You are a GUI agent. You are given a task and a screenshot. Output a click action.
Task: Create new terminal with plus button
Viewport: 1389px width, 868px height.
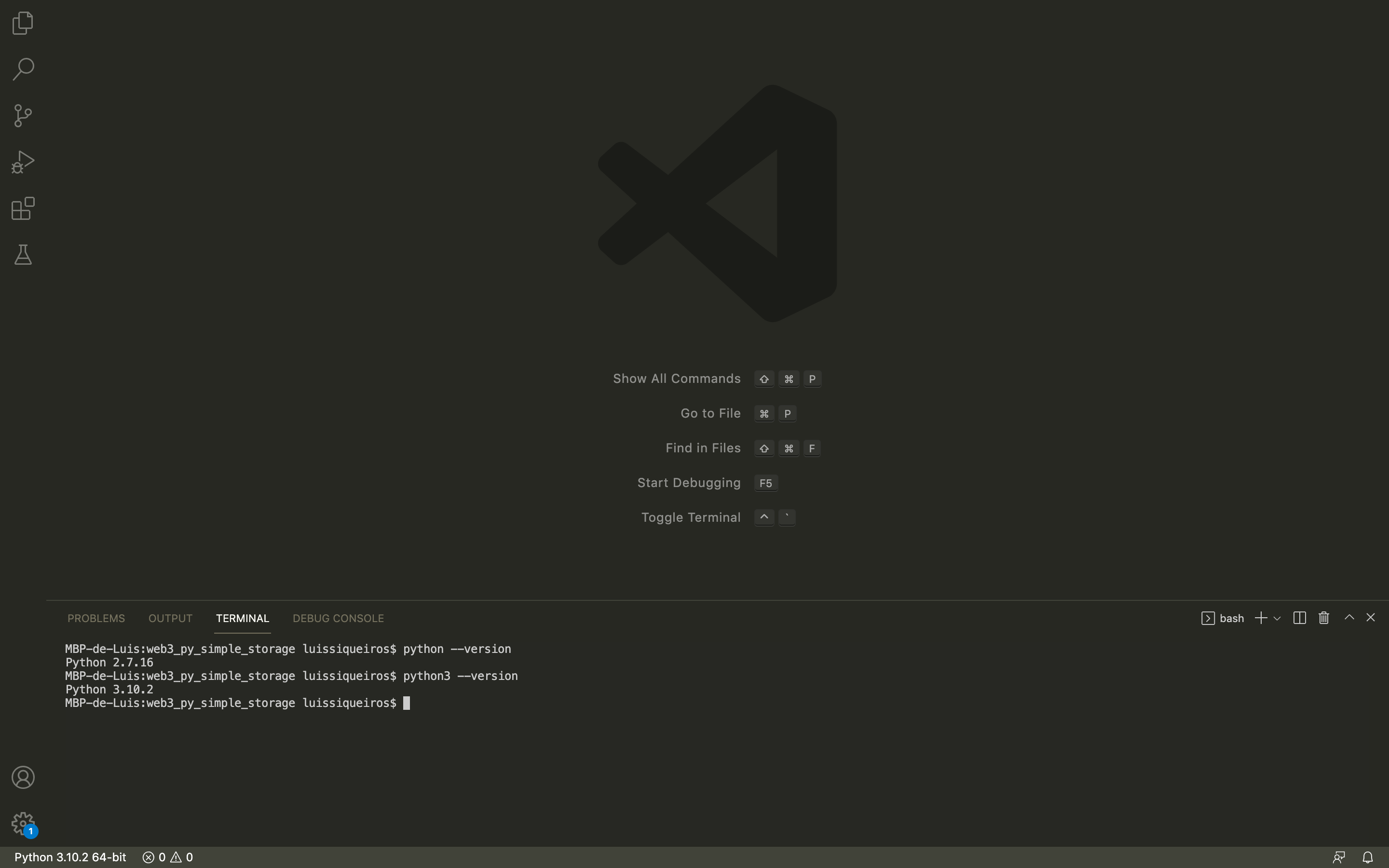(x=1260, y=618)
